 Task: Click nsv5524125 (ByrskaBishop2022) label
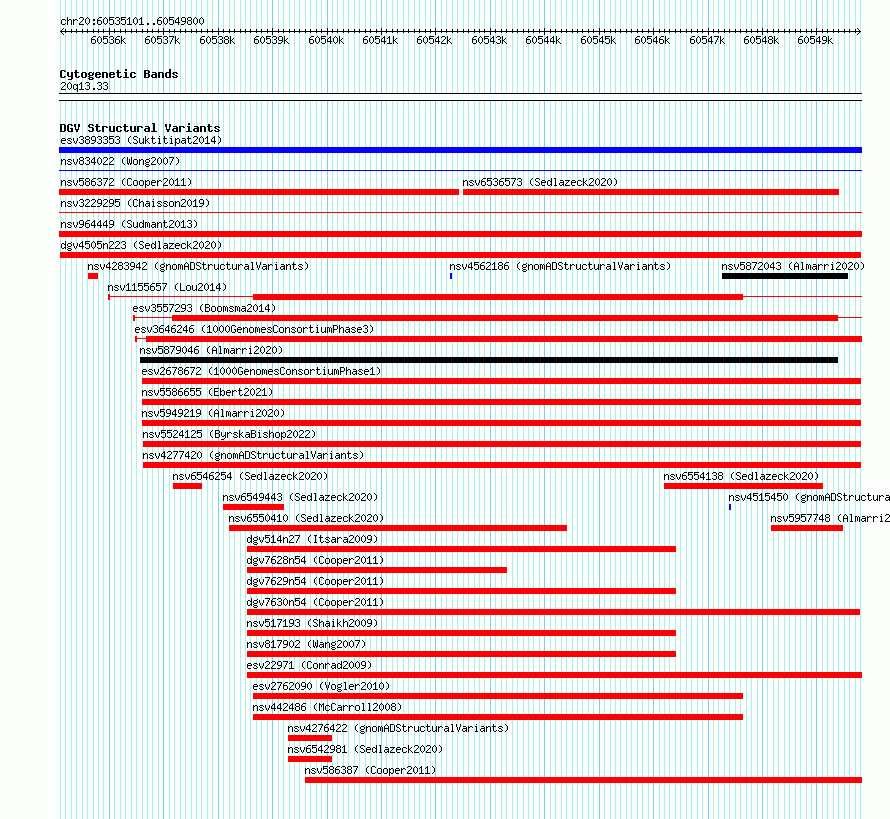coord(229,434)
